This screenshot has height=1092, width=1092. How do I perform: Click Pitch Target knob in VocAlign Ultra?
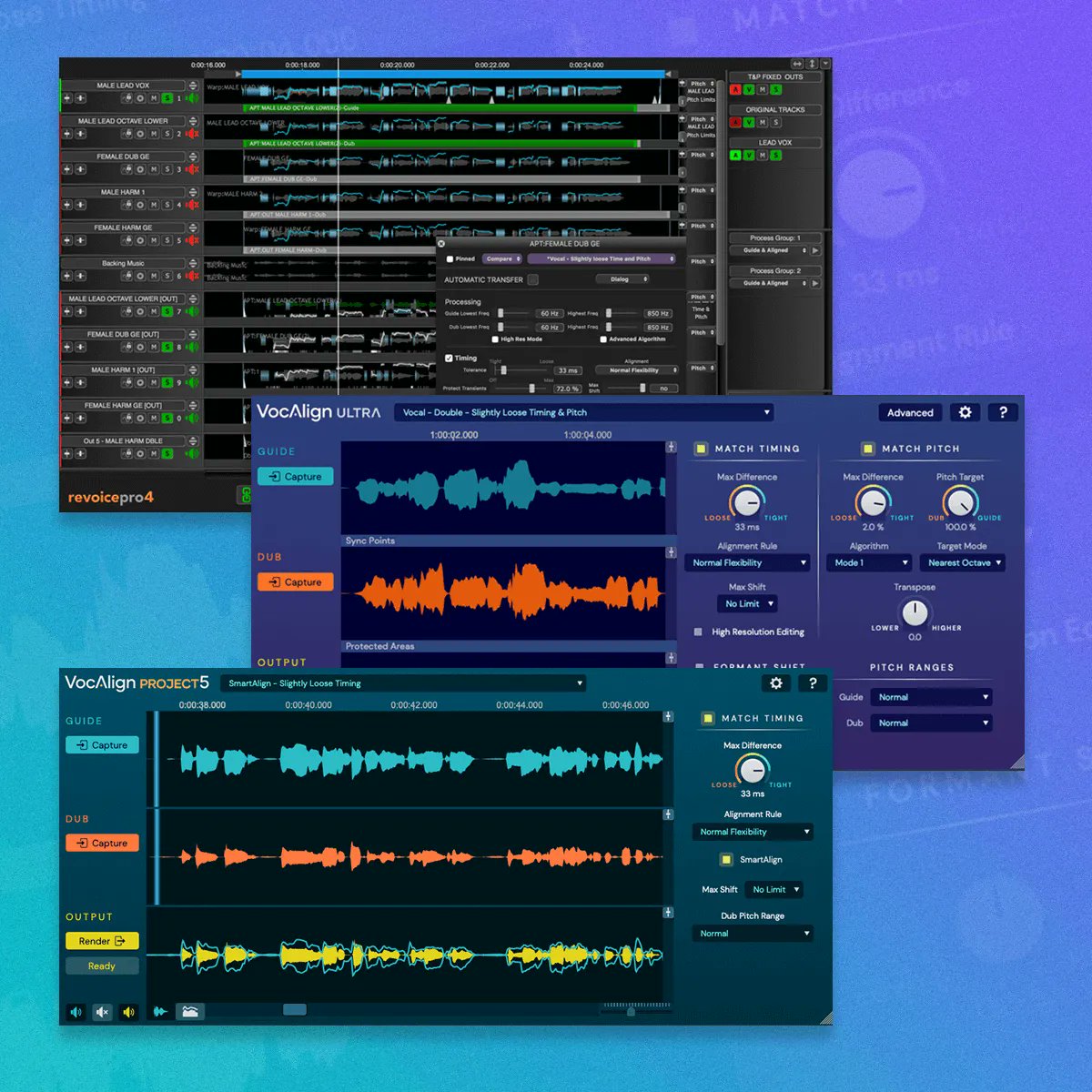pyautogui.click(x=959, y=501)
